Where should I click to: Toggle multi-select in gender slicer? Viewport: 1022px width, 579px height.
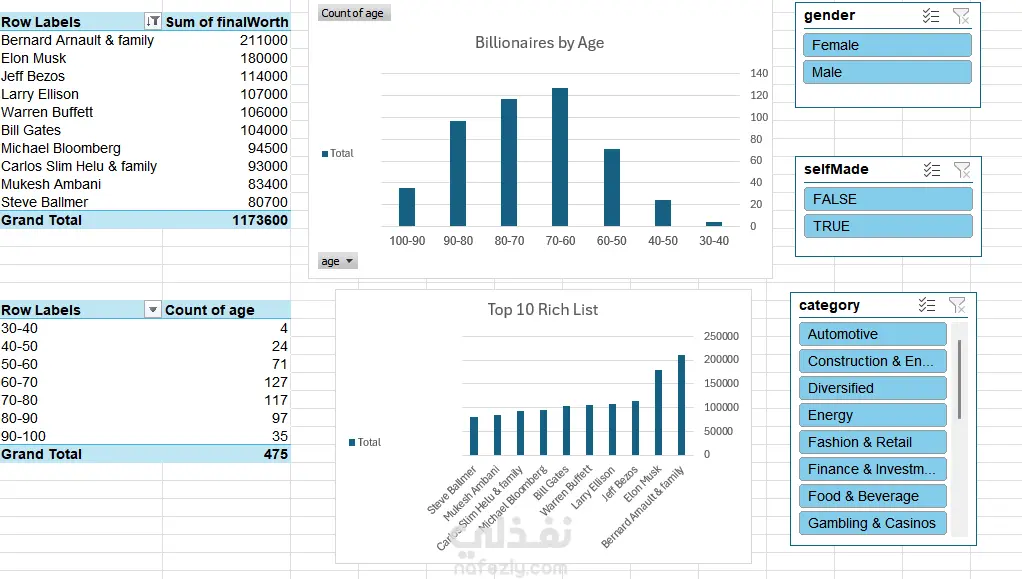(931, 16)
